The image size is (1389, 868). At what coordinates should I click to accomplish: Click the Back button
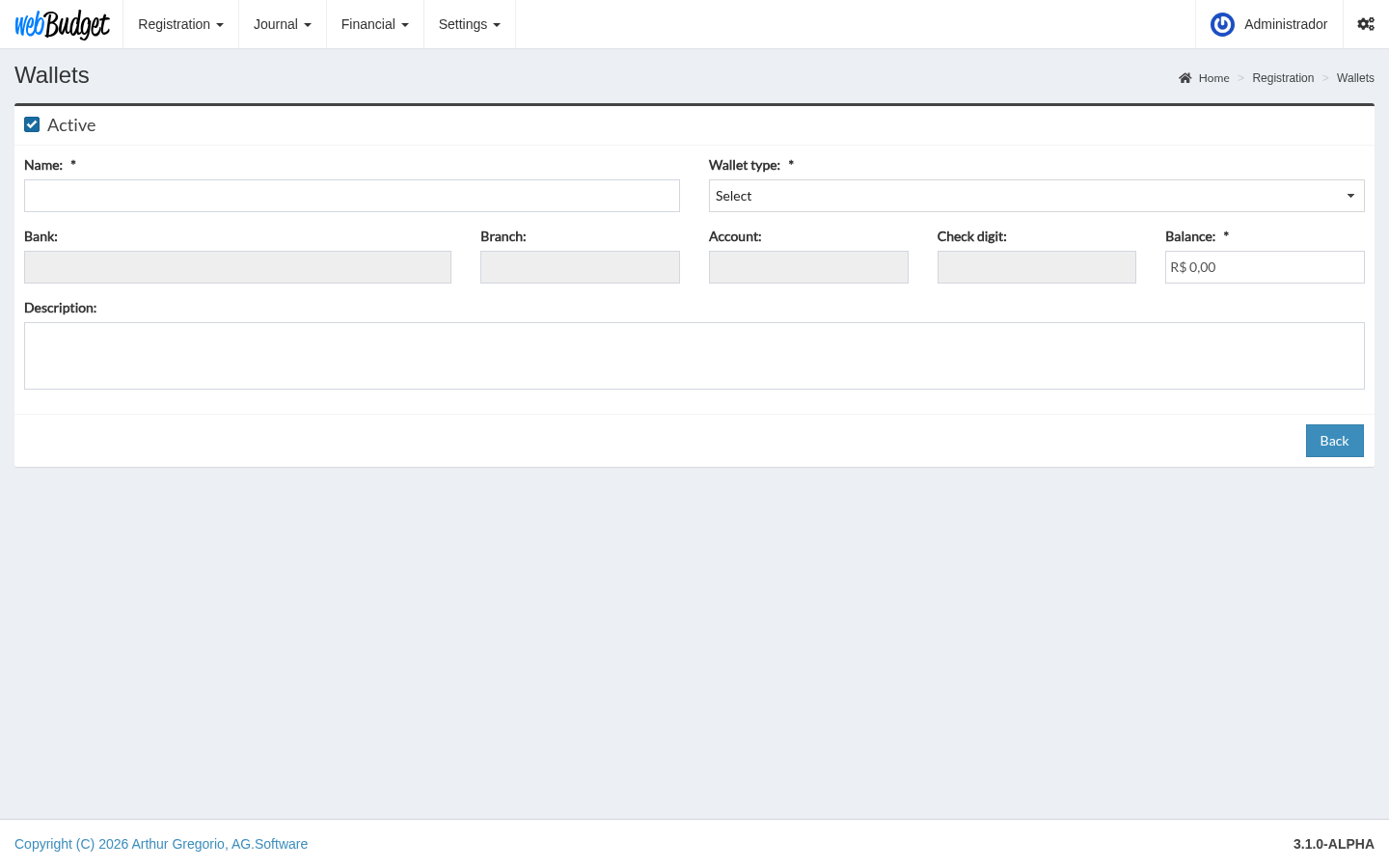click(x=1334, y=441)
